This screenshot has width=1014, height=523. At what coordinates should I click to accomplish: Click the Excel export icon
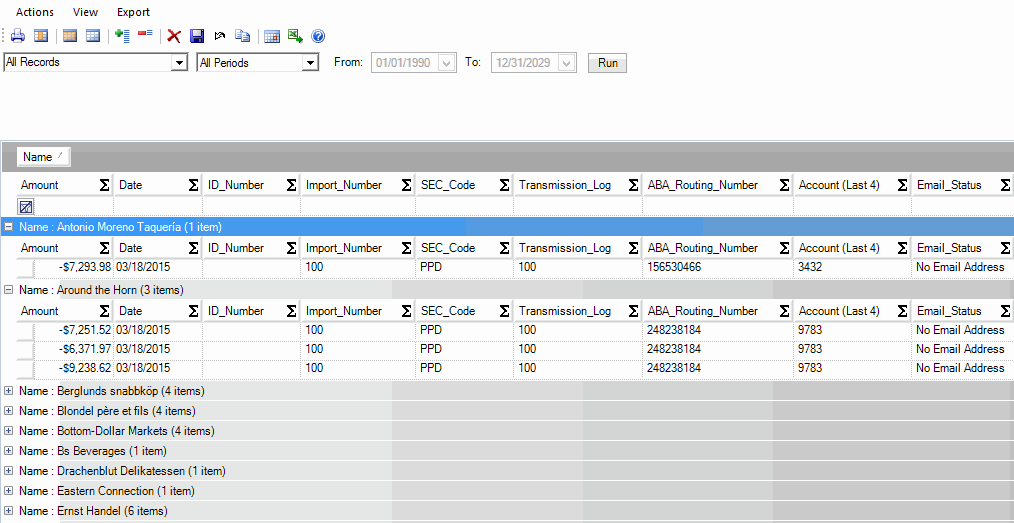pos(295,36)
